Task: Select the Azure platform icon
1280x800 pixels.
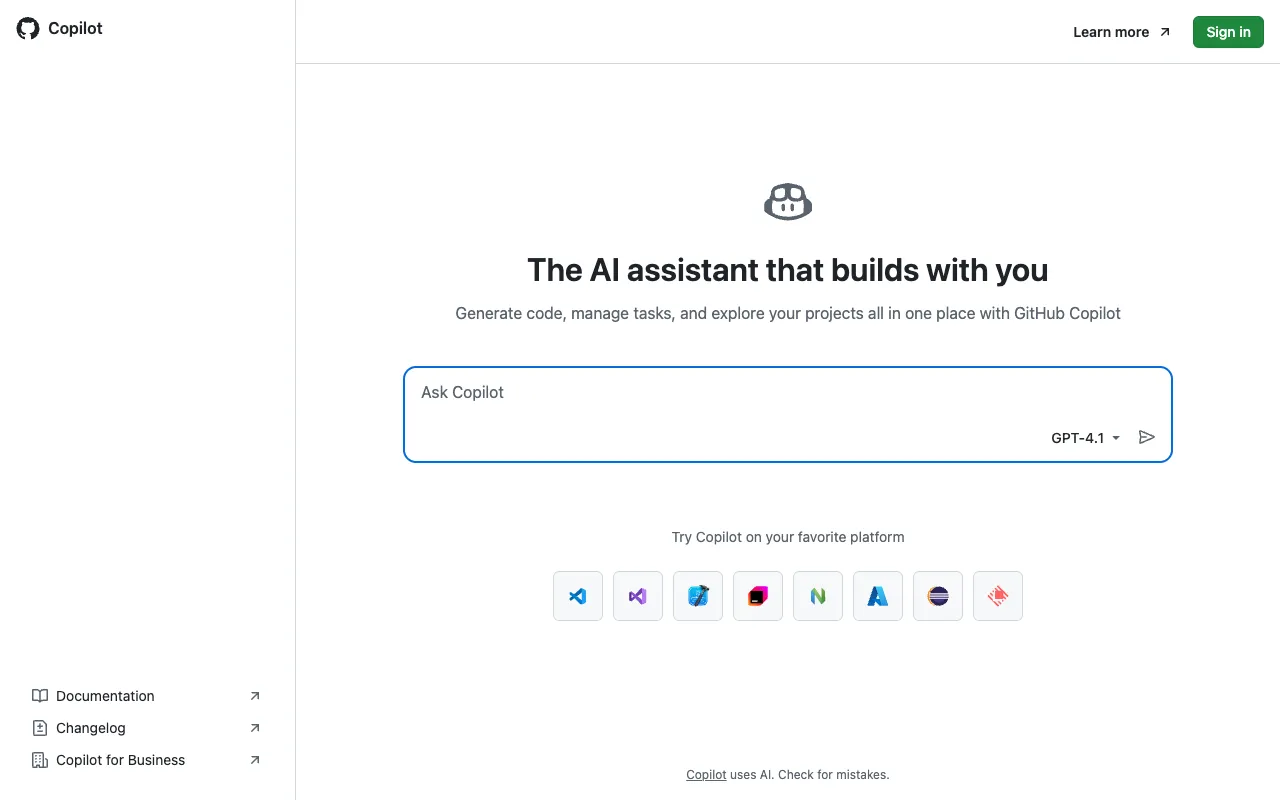Action: 878,595
